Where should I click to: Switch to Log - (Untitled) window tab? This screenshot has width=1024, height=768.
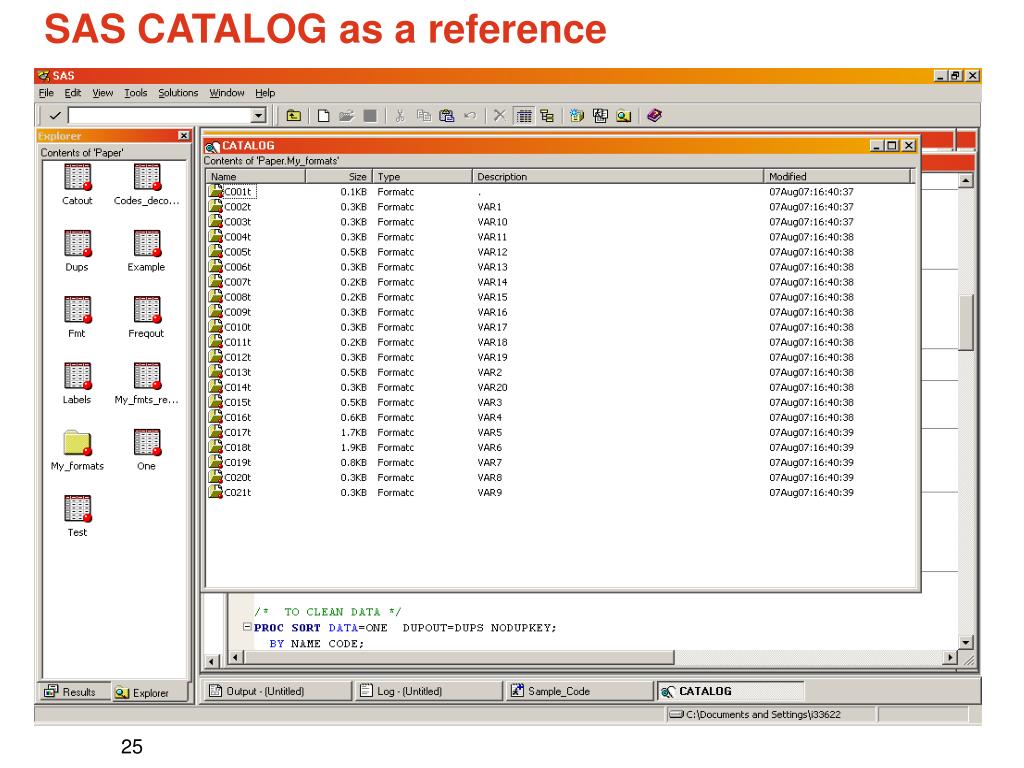pos(428,691)
